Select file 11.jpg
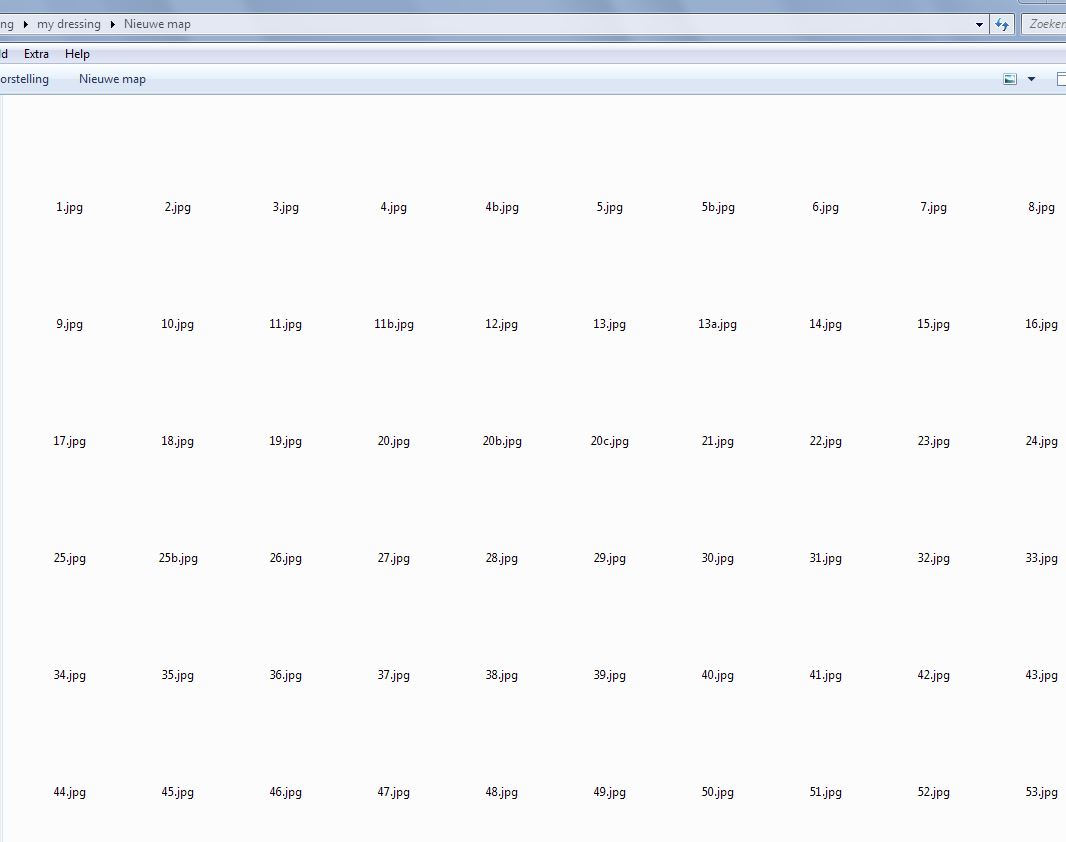The height and width of the screenshot is (842, 1066). click(x=286, y=324)
